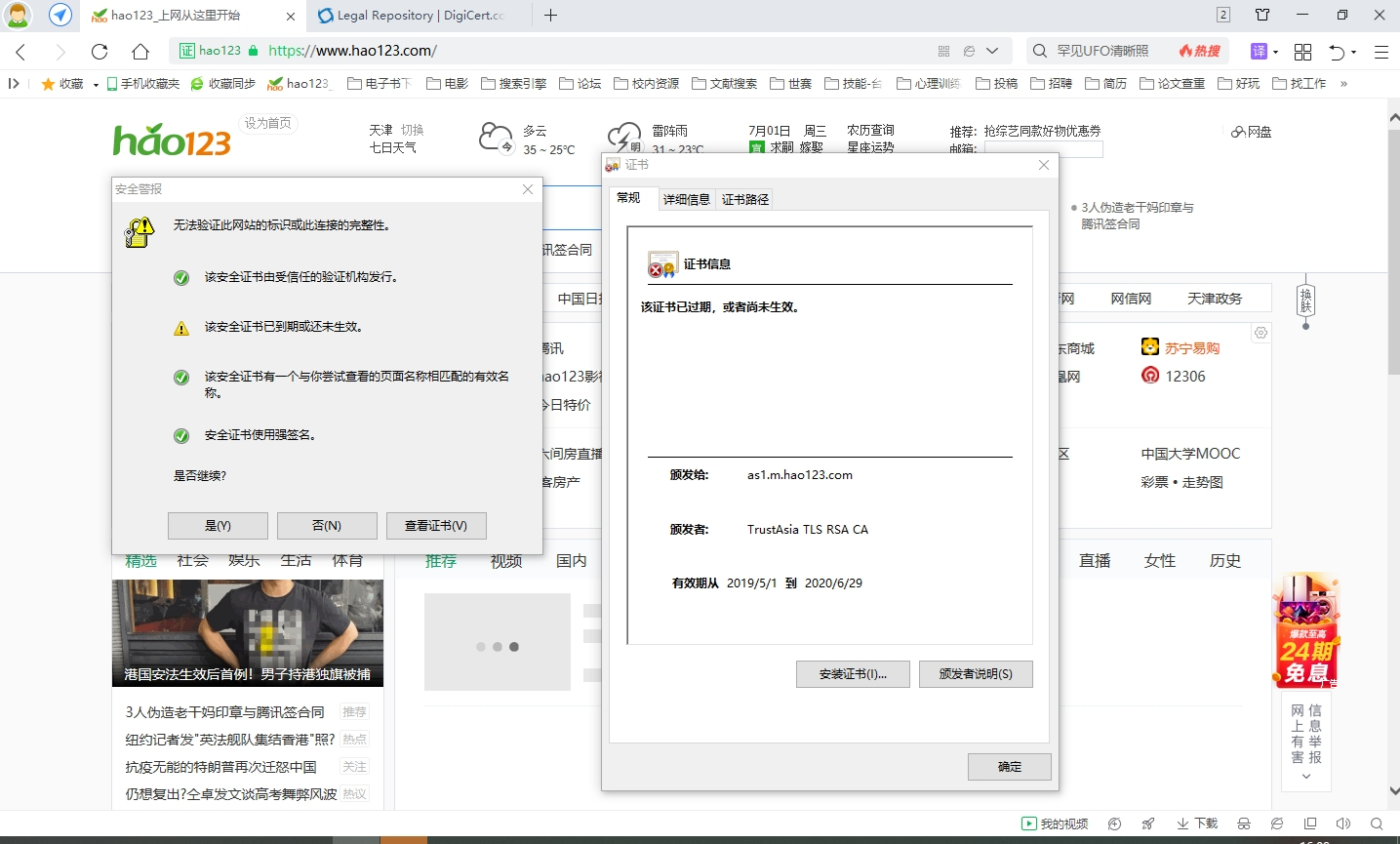Open a new tab
Image resolution: width=1400 pixels, height=844 pixels.
[550, 15]
